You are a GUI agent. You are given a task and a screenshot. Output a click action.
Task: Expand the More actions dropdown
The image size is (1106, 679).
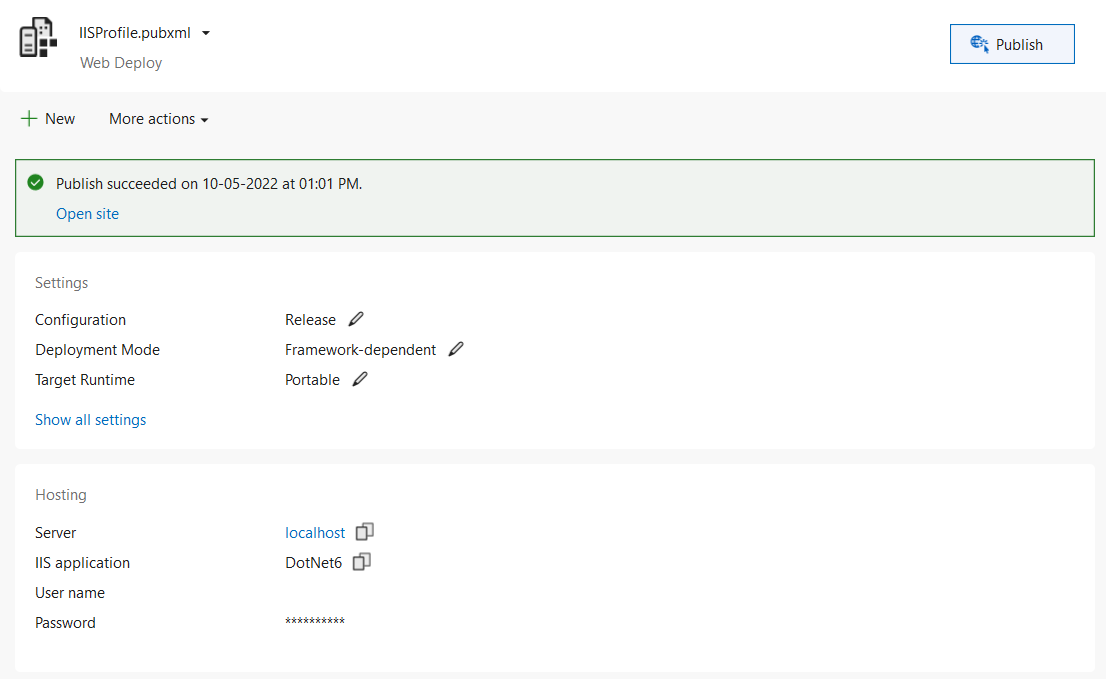point(159,119)
